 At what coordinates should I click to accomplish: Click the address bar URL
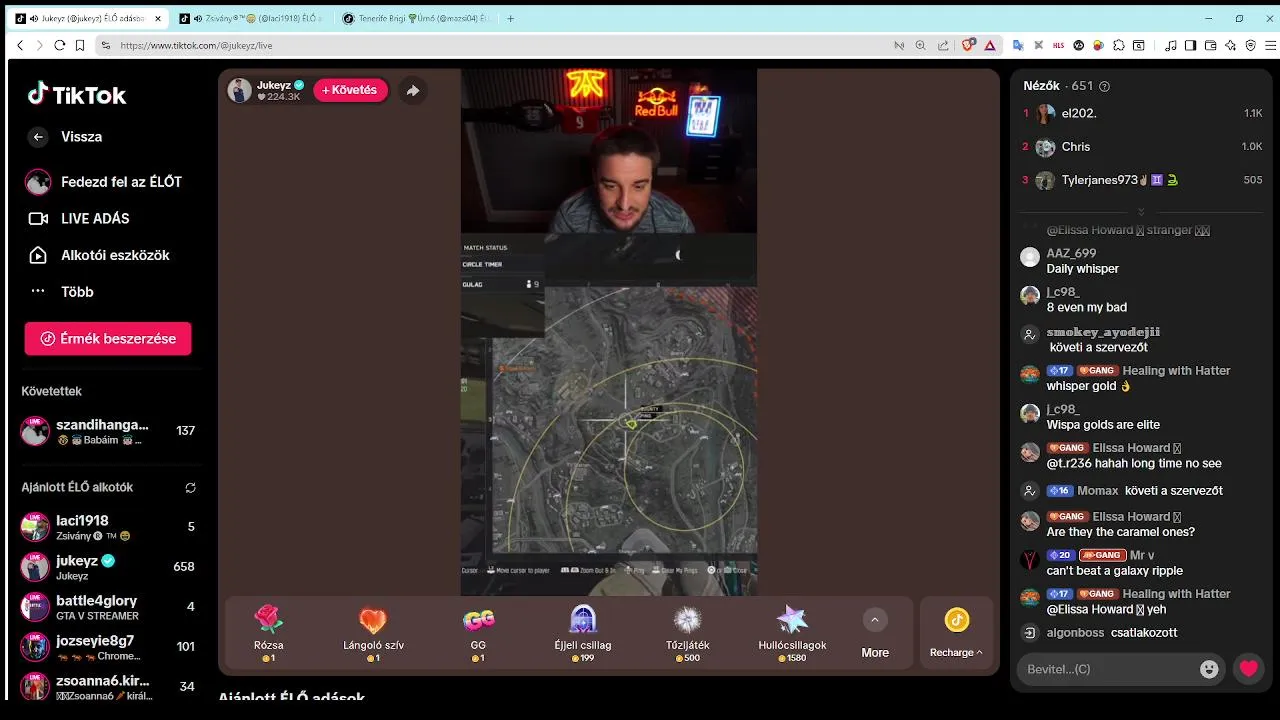click(x=196, y=45)
